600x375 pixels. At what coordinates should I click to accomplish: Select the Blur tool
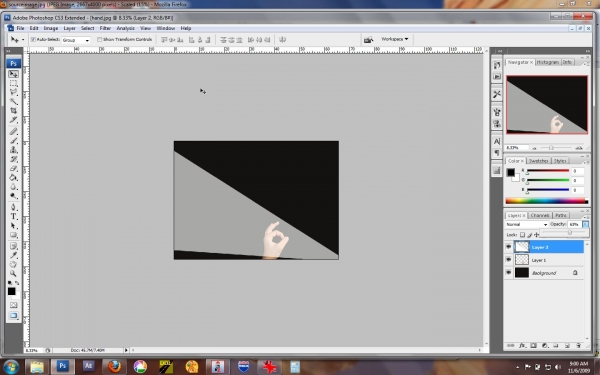[x=13, y=187]
